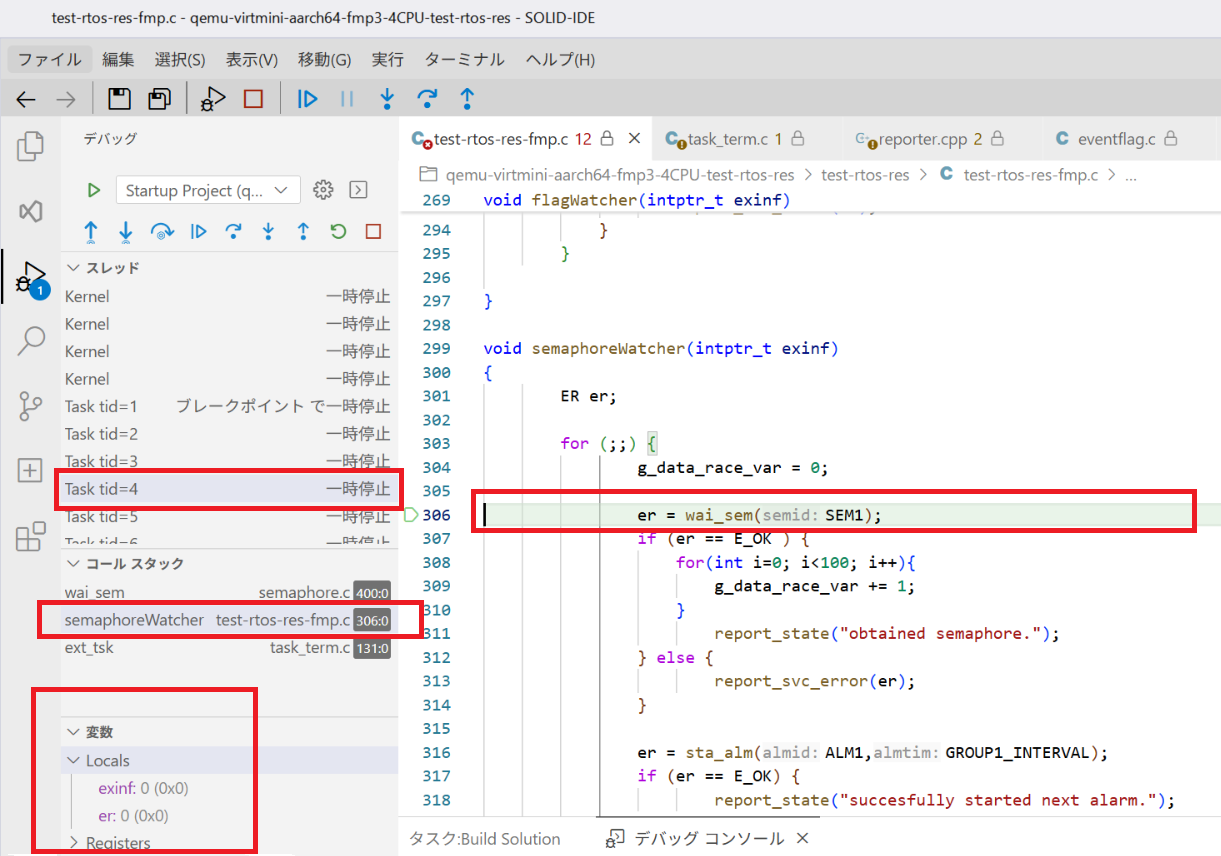
Task: Select thread Task tid=1 in thread list
Action: pyautogui.click(x=101, y=406)
